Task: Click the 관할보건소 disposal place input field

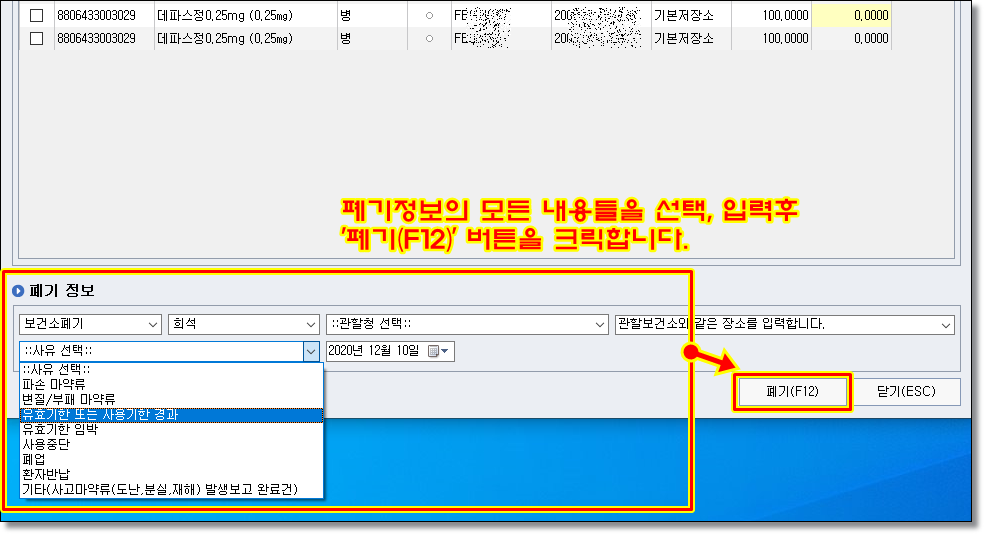Action: click(775, 325)
